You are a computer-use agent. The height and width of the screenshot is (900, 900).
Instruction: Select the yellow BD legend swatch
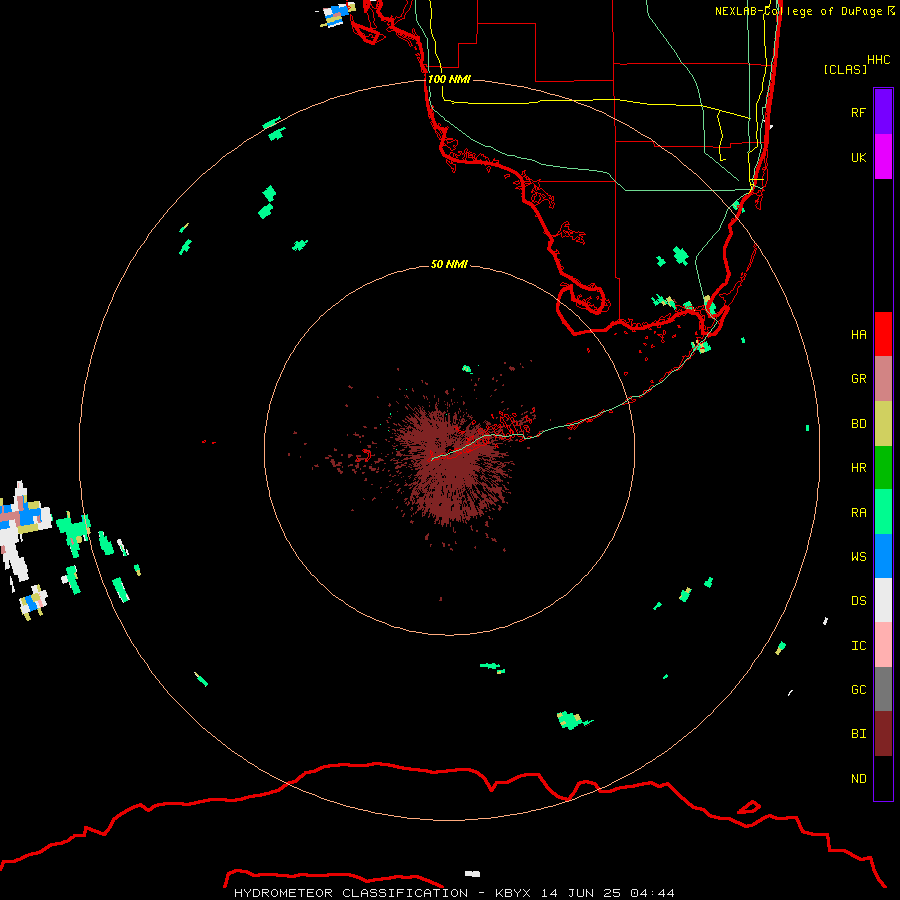(x=883, y=423)
